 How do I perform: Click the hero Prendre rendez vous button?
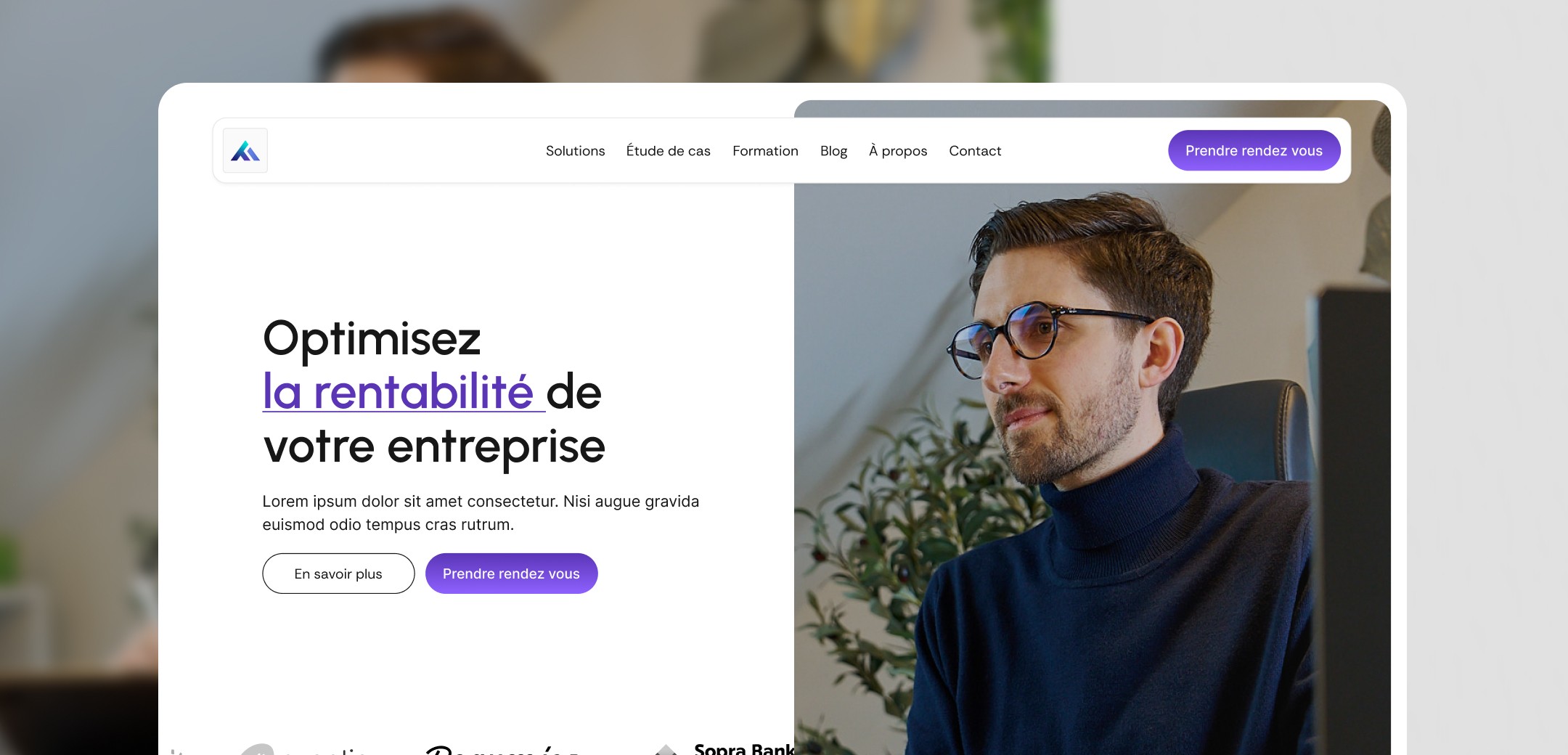coord(511,574)
